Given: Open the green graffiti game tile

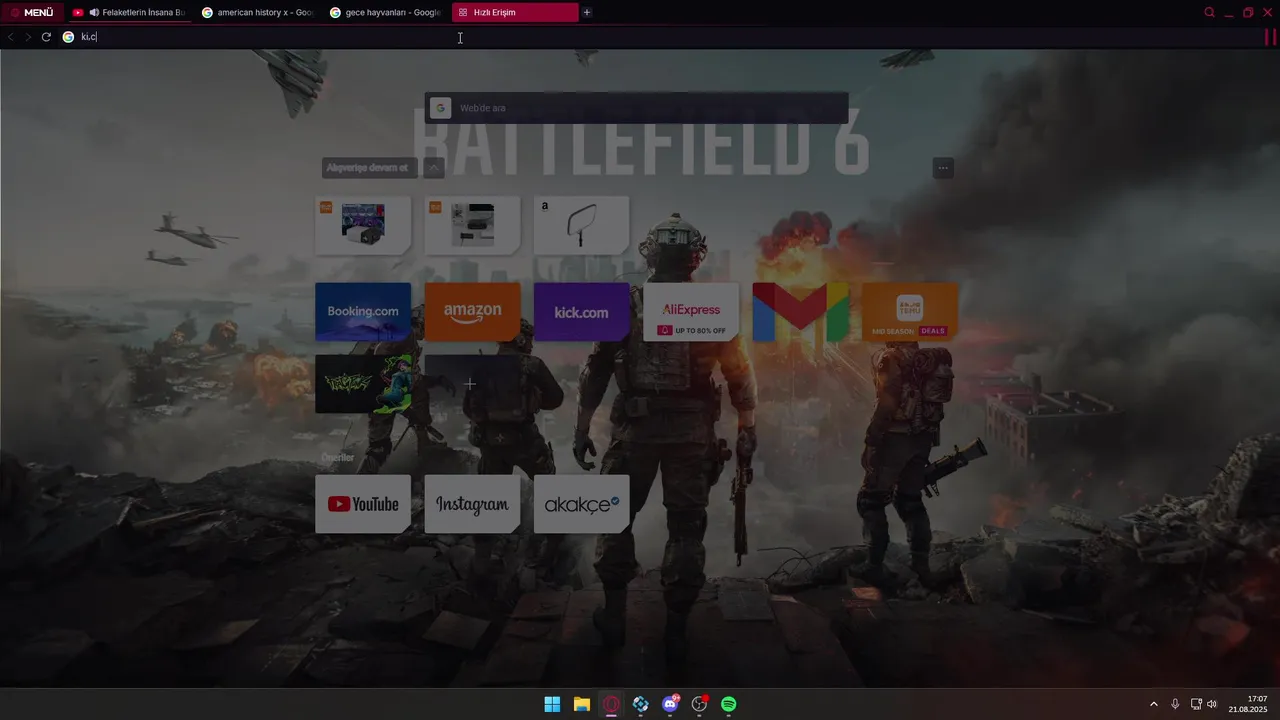Looking at the screenshot, I should 363,384.
